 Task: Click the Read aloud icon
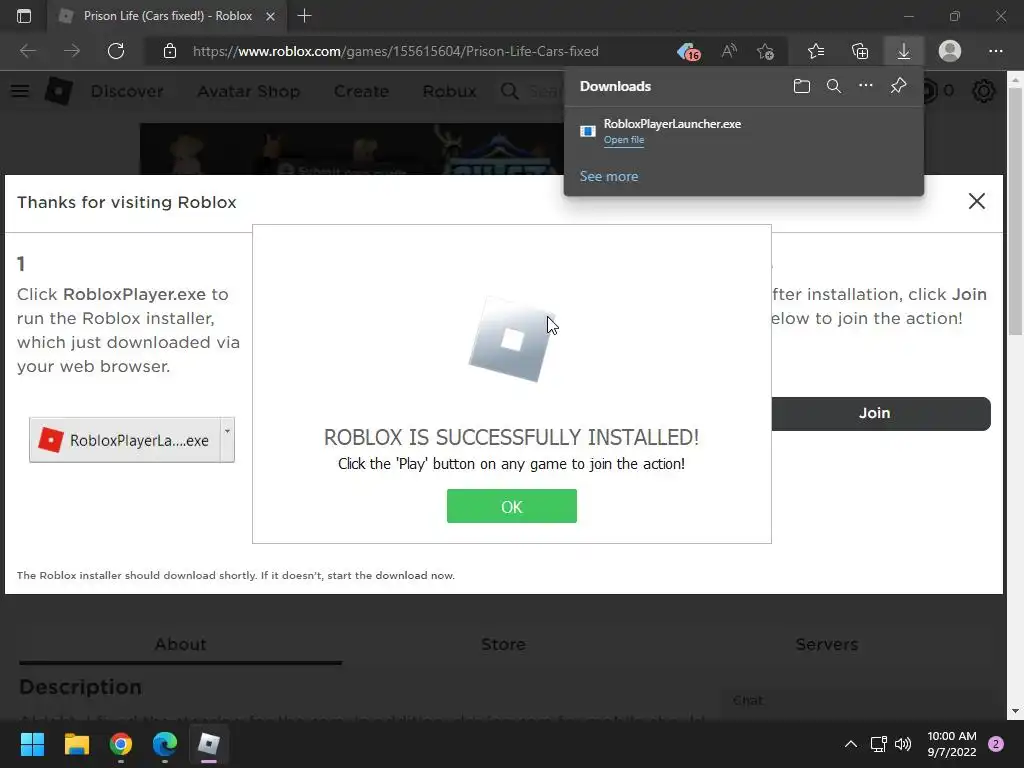tap(729, 51)
